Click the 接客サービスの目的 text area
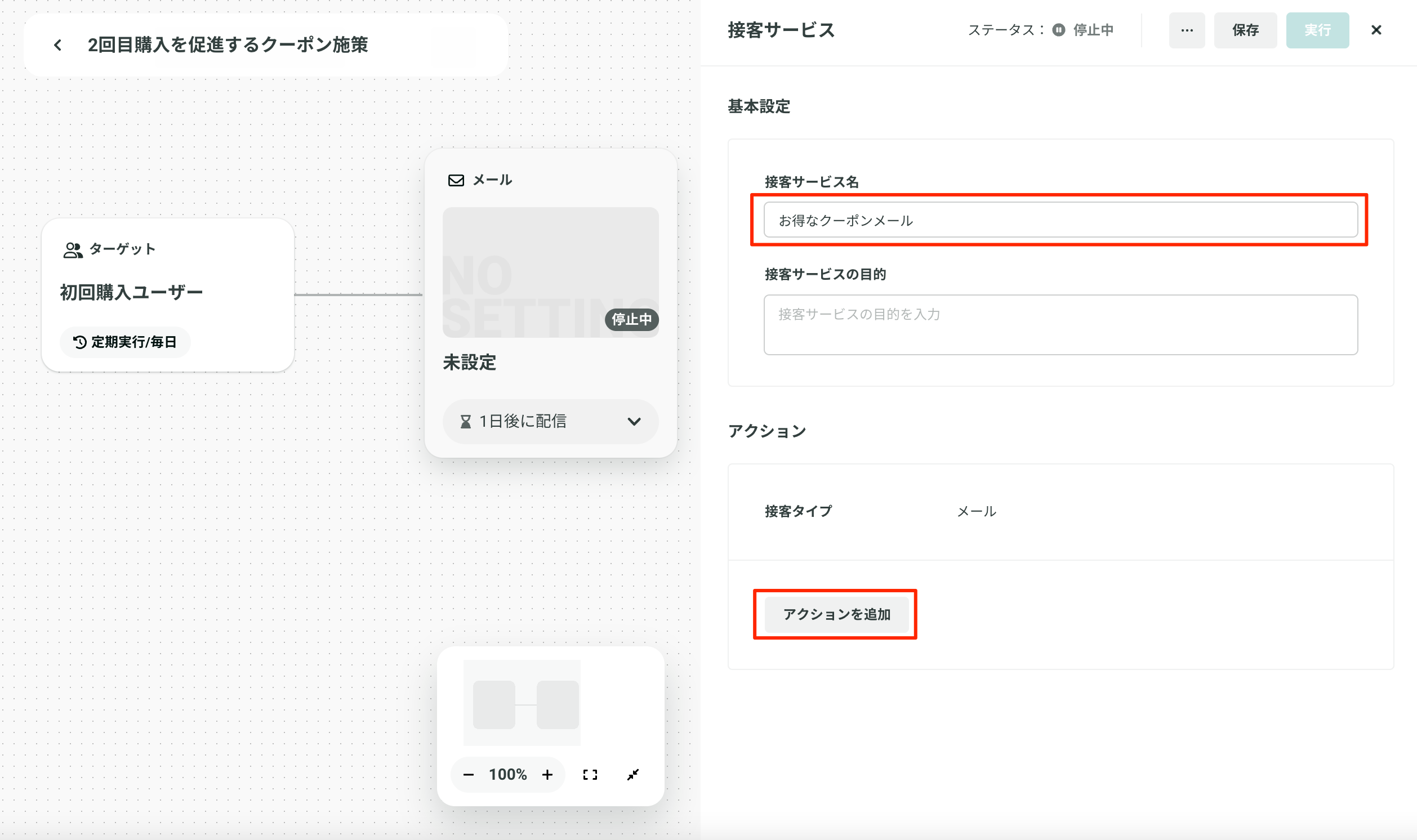 click(x=1060, y=324)
